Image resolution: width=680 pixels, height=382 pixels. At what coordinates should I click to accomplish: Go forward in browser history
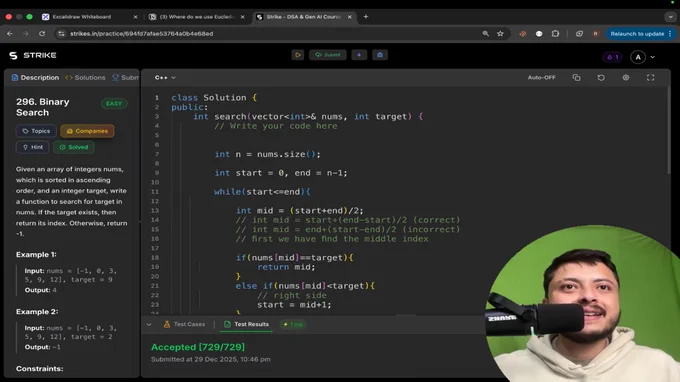26,33
